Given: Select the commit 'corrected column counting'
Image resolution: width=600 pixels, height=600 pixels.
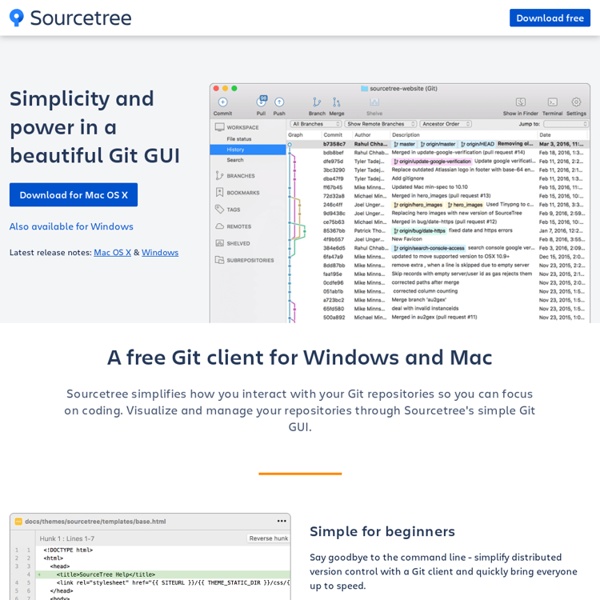Looking at the screenshot, I should point(438,291).
